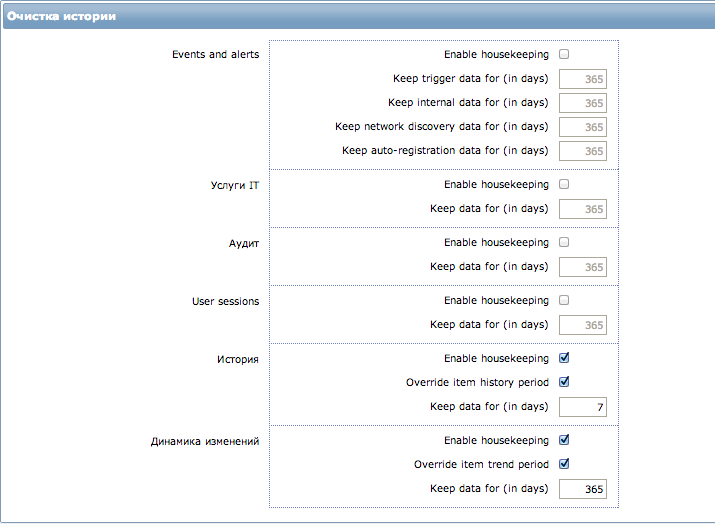Viewport: 715px width, 524px height.
Task: Click the Keep trigger data days field
Action: 583,79
